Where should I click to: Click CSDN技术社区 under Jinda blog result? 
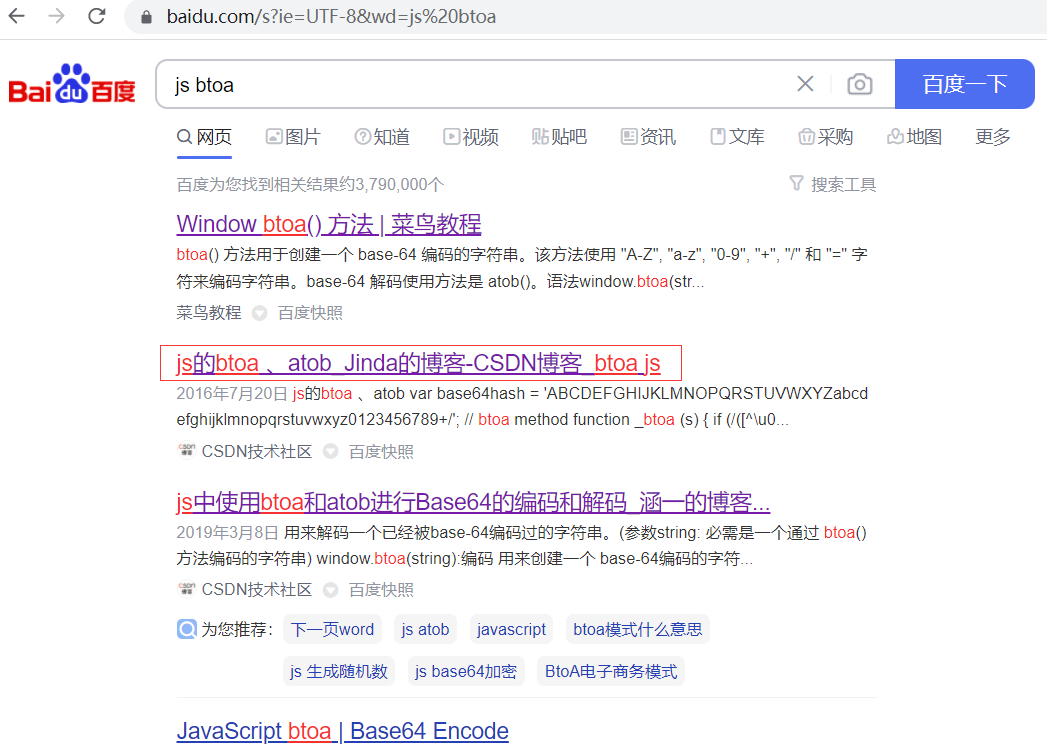(256, 451)
